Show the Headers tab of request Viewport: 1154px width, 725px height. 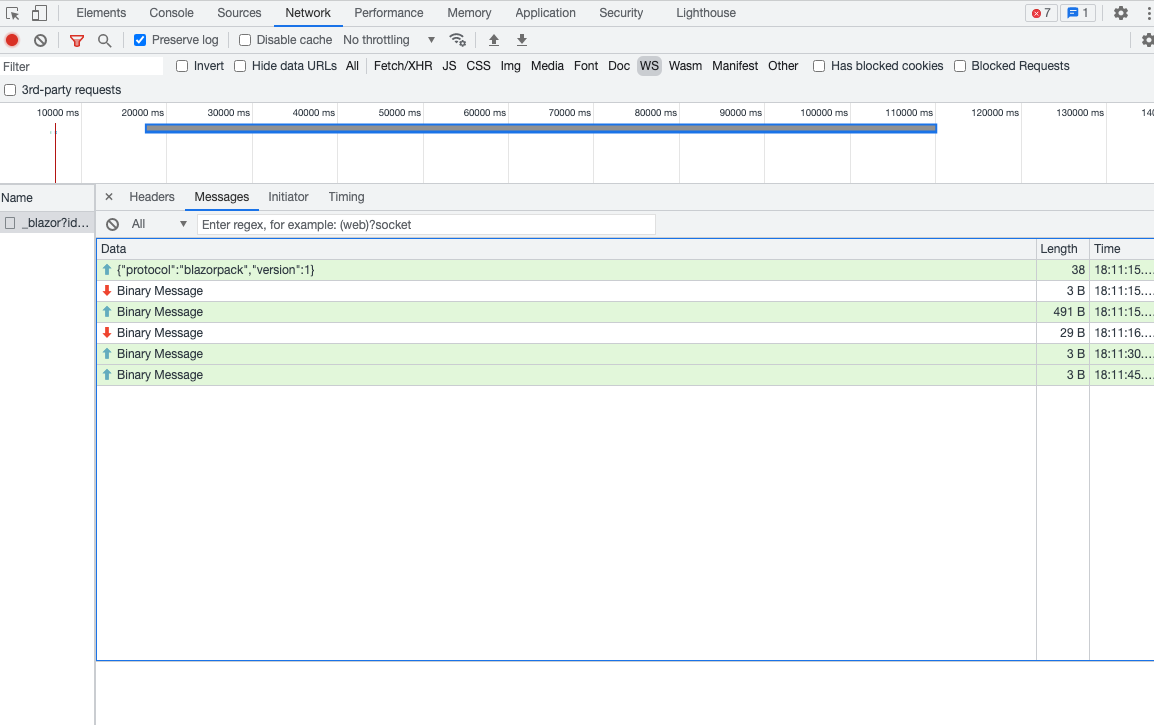(x=152, y=197)
